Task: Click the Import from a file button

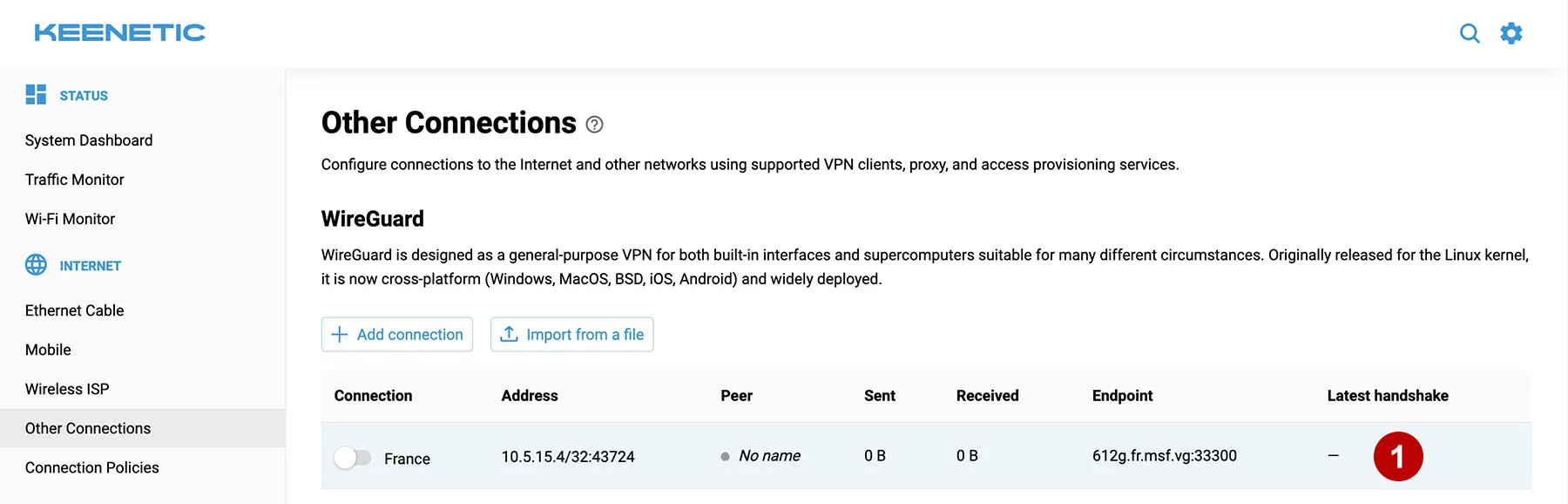Action: [x=572, y=334]
